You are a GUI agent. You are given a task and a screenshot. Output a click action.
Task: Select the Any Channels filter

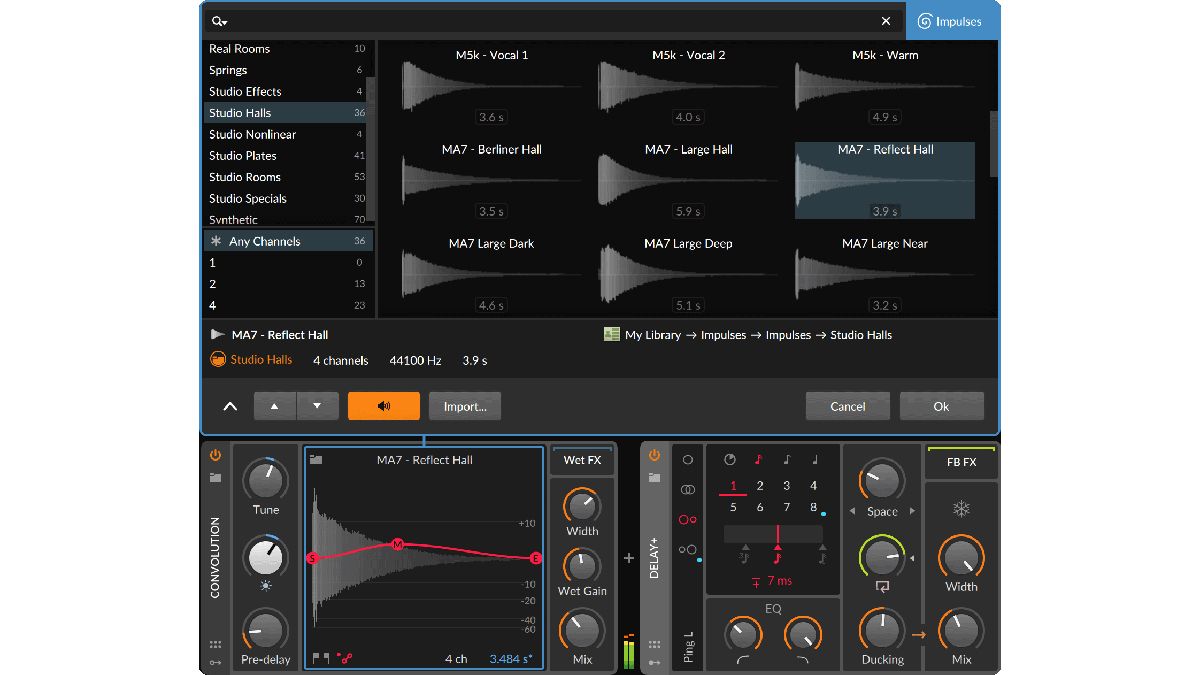pyautogui.click(x=286, y=241)
